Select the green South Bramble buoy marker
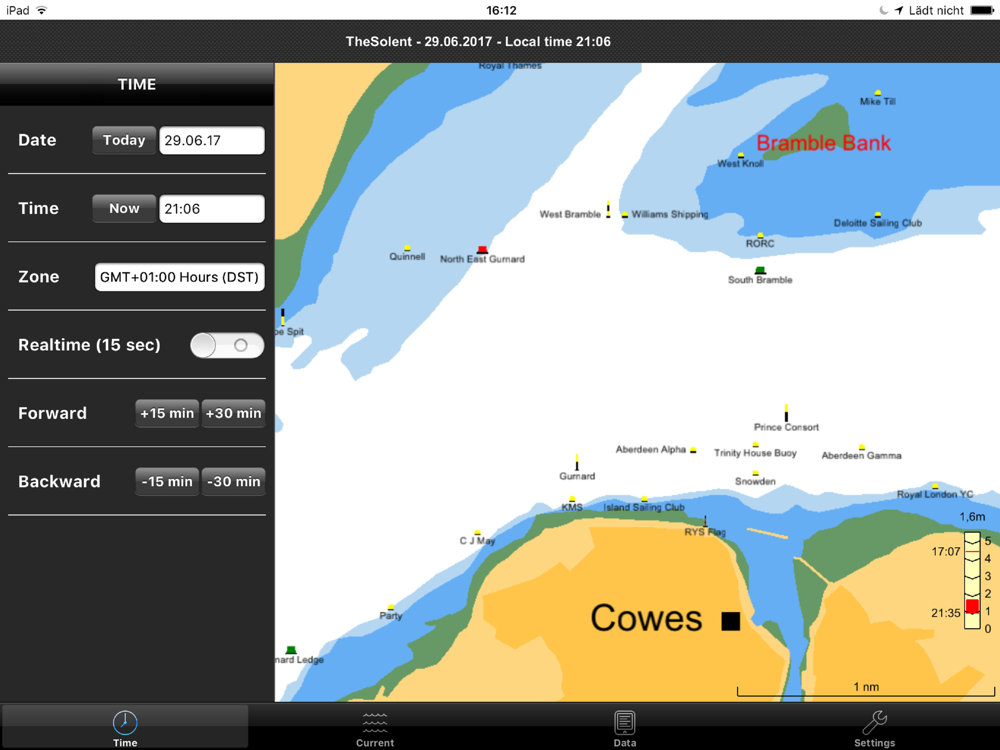This screenshot has width=1000, height=750. point(760,270)
